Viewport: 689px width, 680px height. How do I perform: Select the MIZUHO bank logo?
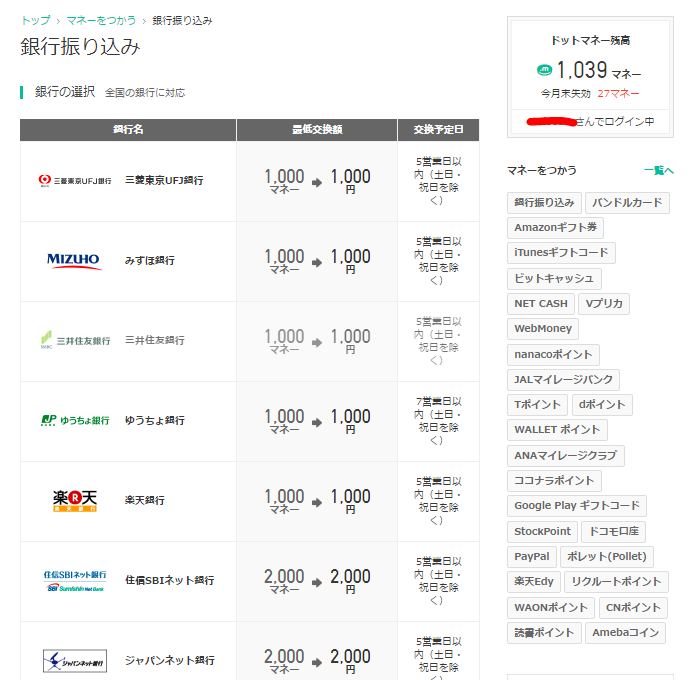(75, 261)
